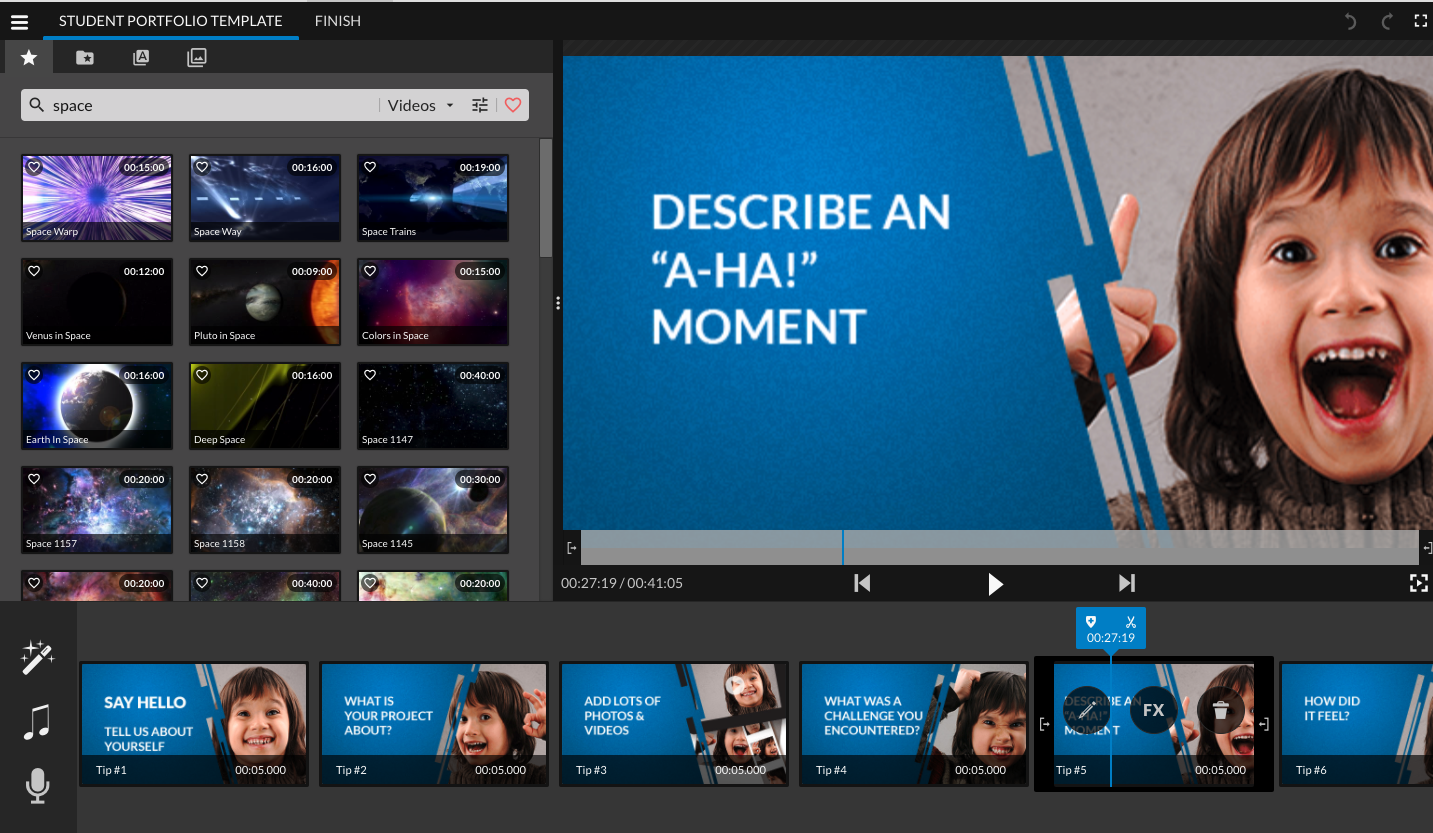The height and width of the screenshot is (833, 1433).
Task: Play the preview video
Action: click(x=995, y=584)
